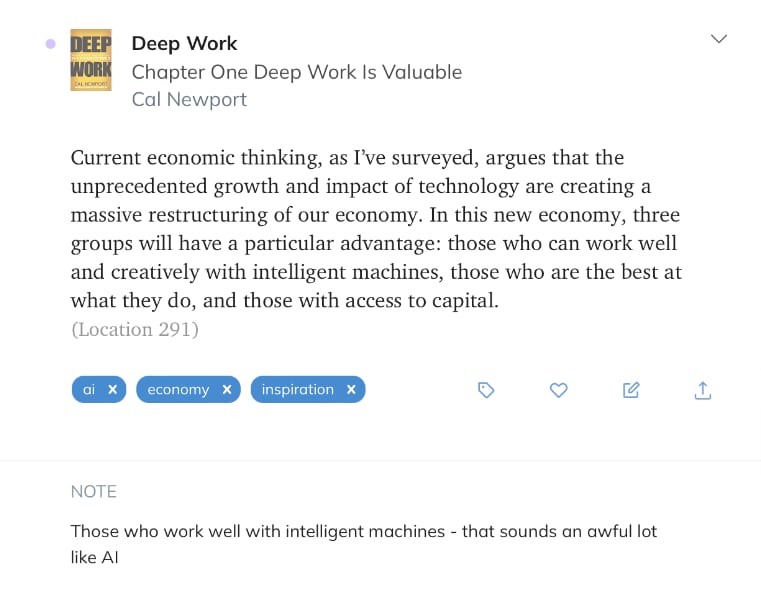Click the edit note pencil icon
This screenshot has width=761, height=599.
[x=631, y=390]
